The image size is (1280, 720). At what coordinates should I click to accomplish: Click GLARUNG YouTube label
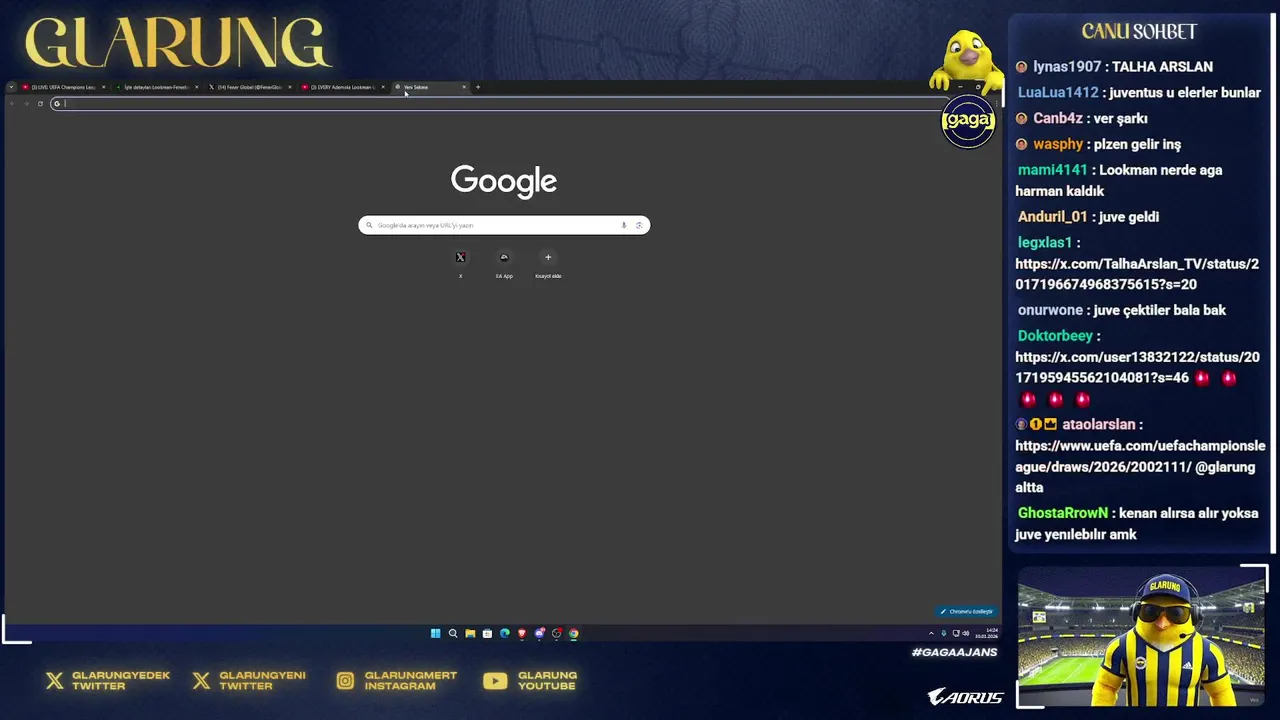tap(547, 681)
